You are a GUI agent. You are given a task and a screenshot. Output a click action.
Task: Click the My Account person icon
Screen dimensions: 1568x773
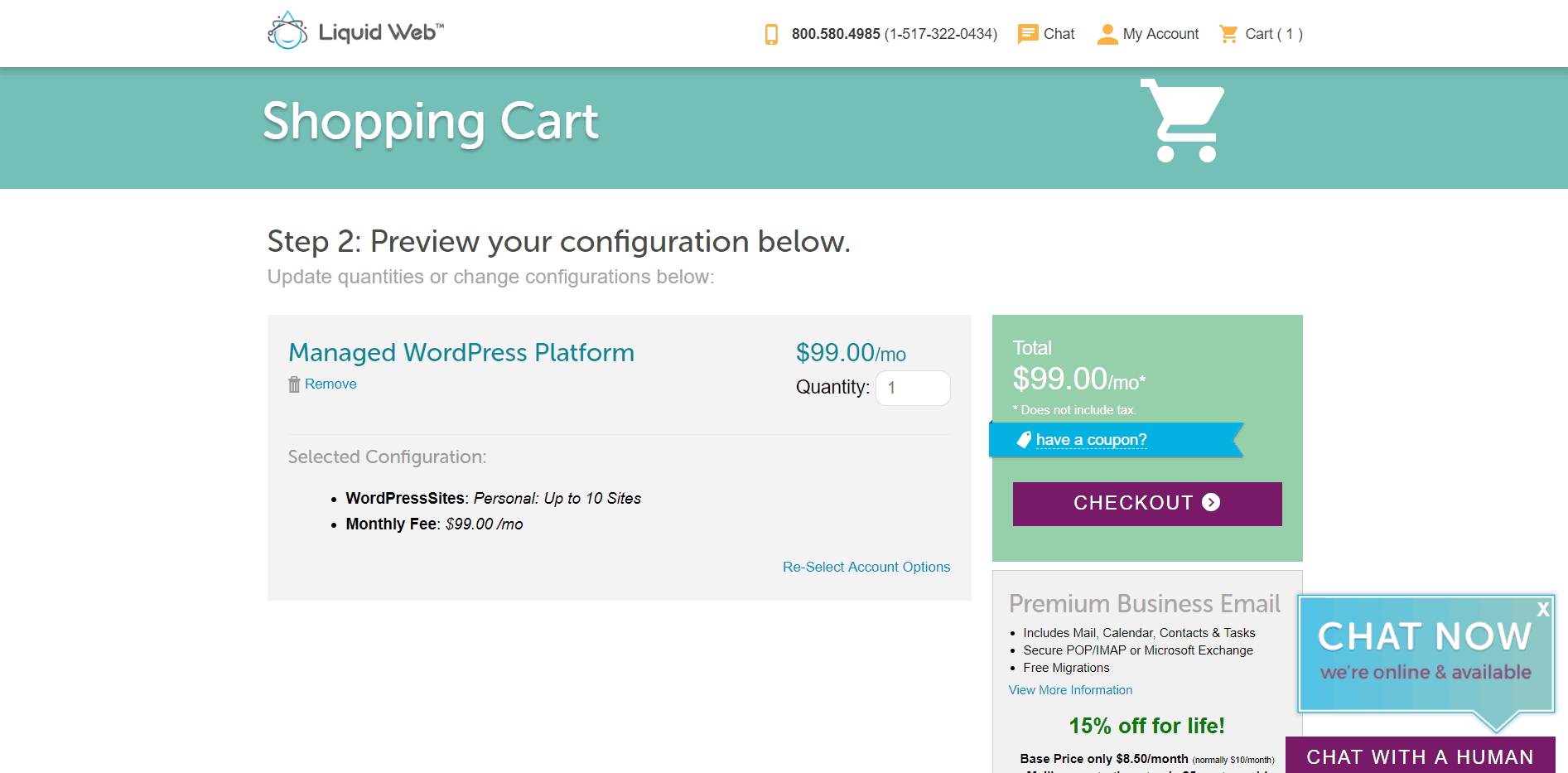1107,34
